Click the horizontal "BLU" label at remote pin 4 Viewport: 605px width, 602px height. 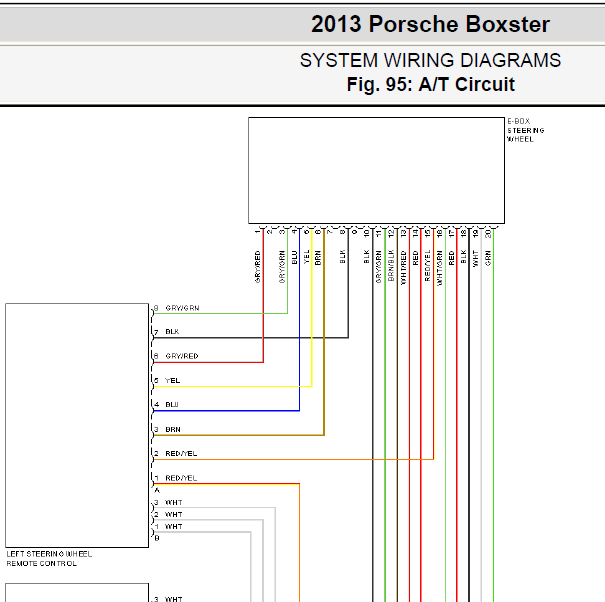[172, 404]
